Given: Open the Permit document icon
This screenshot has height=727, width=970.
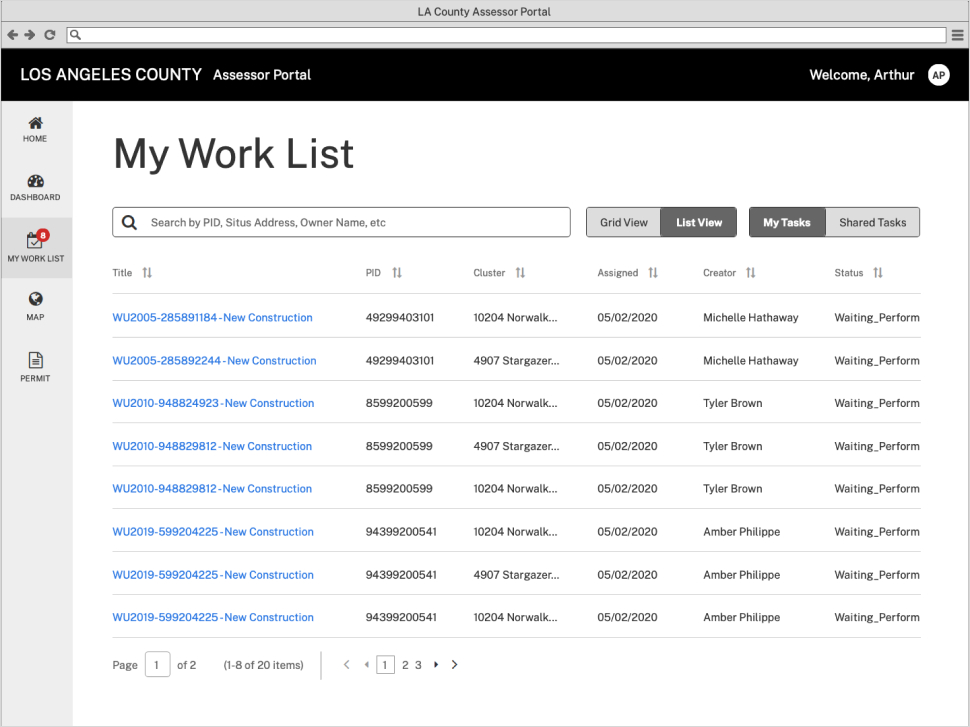Looking at the screenshot, I should (35, 360).
